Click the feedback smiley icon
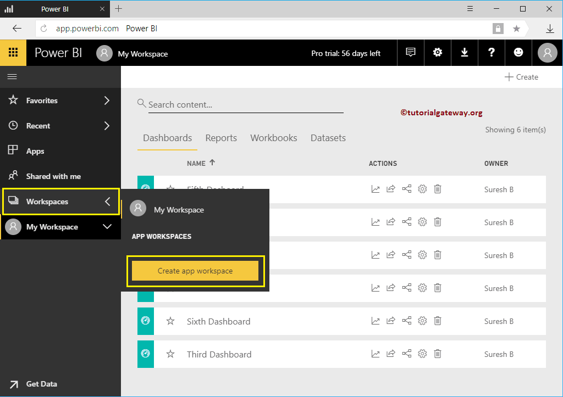Viewport: 563px width, 397px height. [518, 53]
